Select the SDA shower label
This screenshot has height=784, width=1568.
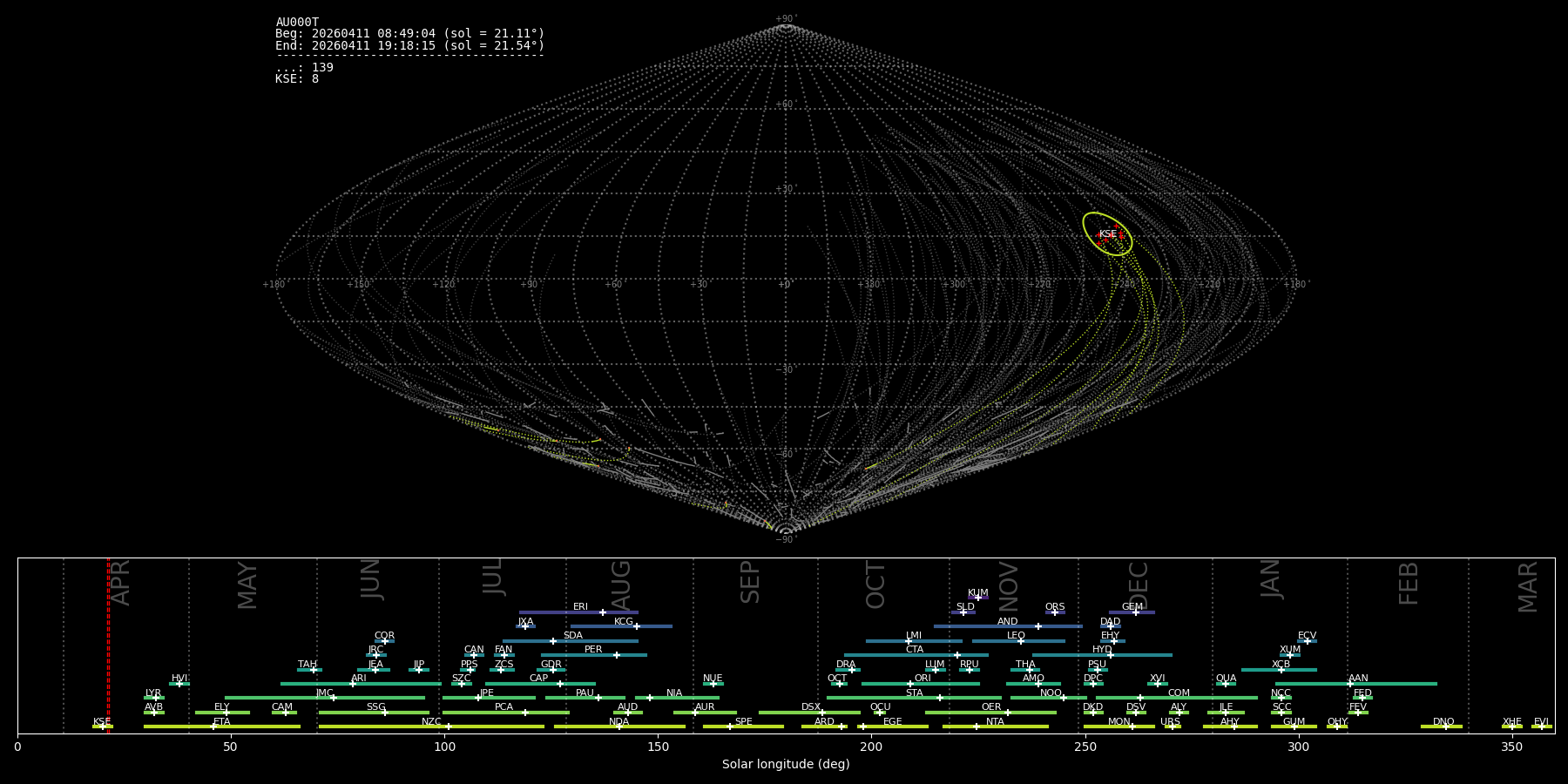coord(572,636)
